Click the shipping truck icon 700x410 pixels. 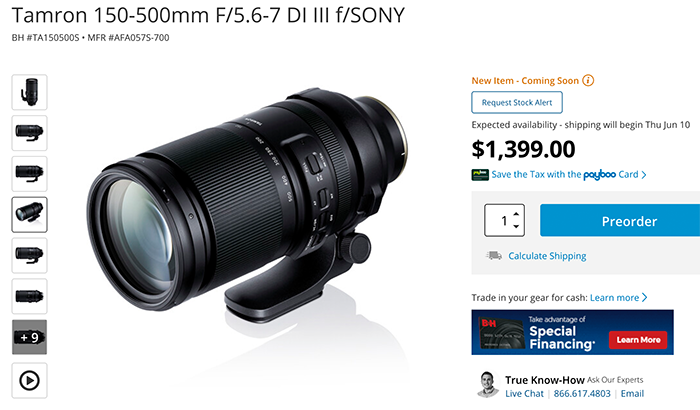(x=494, y=255)
